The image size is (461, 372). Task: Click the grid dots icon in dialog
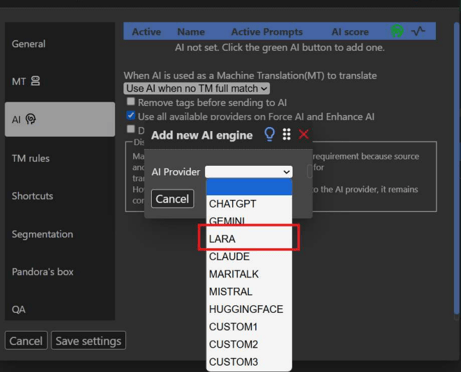[287, 134]
